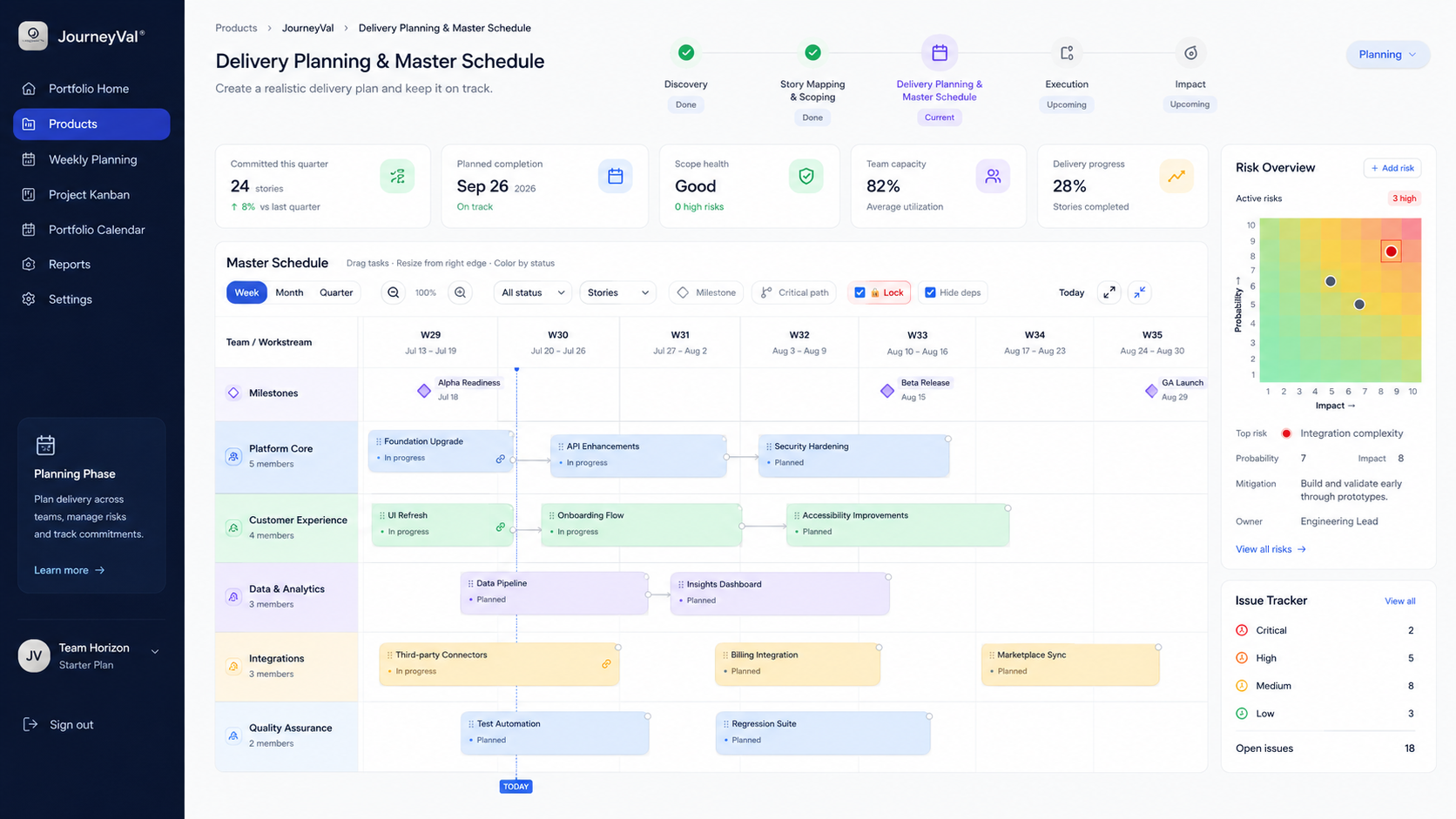Click the Discovery step checkmark icon
This screenshot has height=819, width=1456.
(x=686, y=52)
